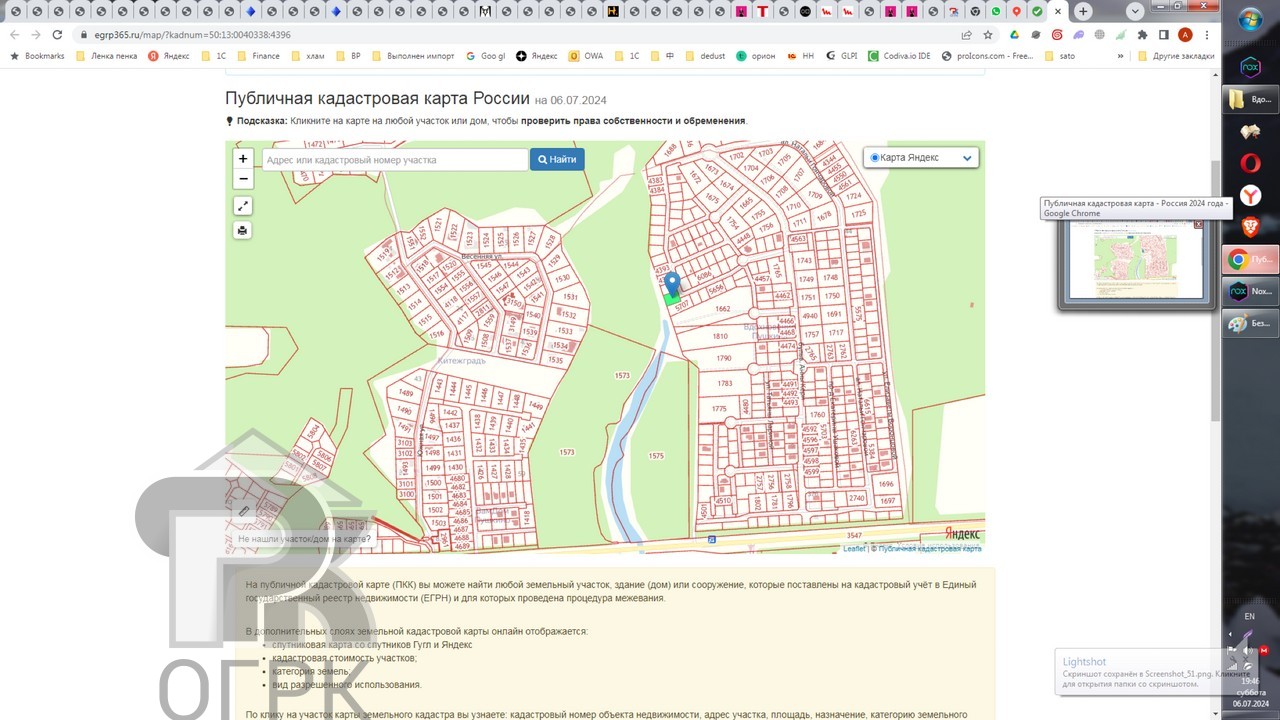This screenshot has height=720, width=1280.
Task: Open Chrome three-dot menu
Action: (x=1207, y=34)
